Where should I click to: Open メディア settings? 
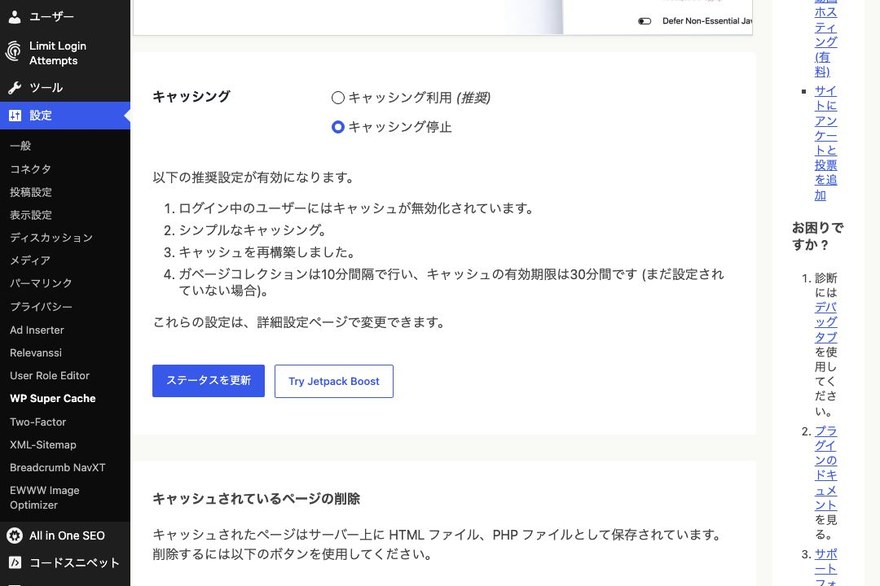tap(30, 260)
